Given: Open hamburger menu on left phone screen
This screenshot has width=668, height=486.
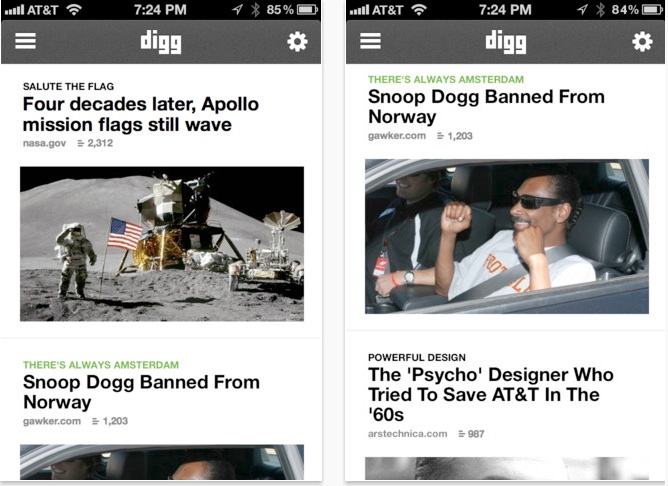Looking at the screenshot, I should [26, 41].
